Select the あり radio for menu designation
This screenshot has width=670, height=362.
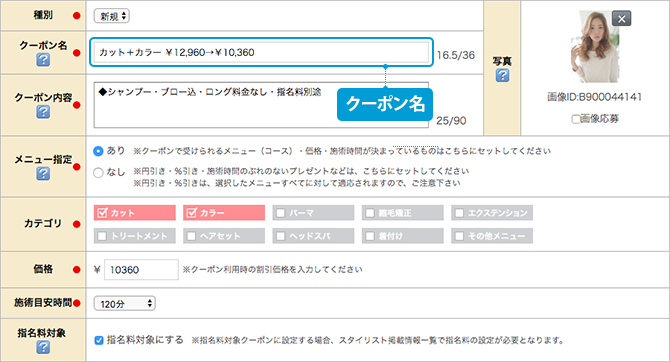98,151
